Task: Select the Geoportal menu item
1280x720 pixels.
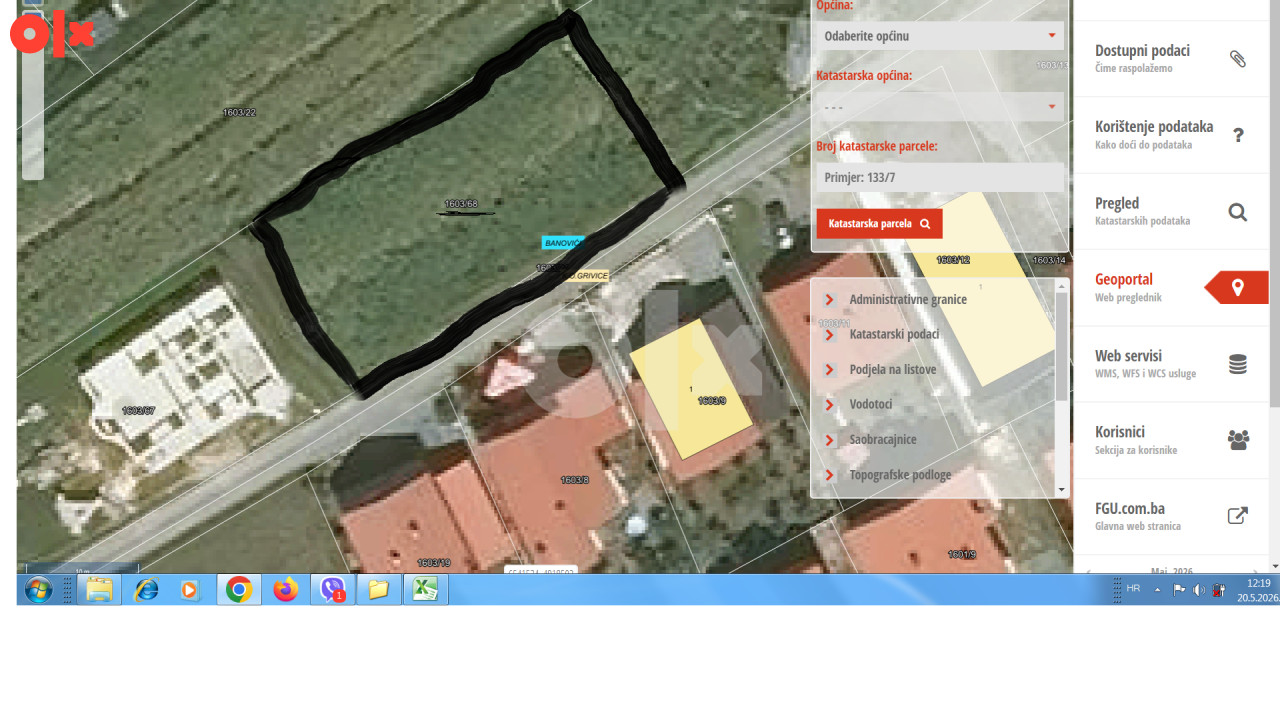Action: pyautogui.click(x=1171, y=288)
